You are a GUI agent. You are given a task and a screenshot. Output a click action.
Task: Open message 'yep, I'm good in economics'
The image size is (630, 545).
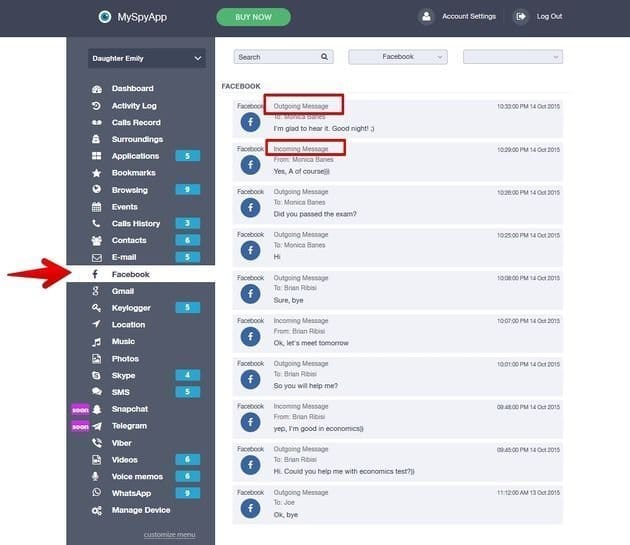pos(398,419)
